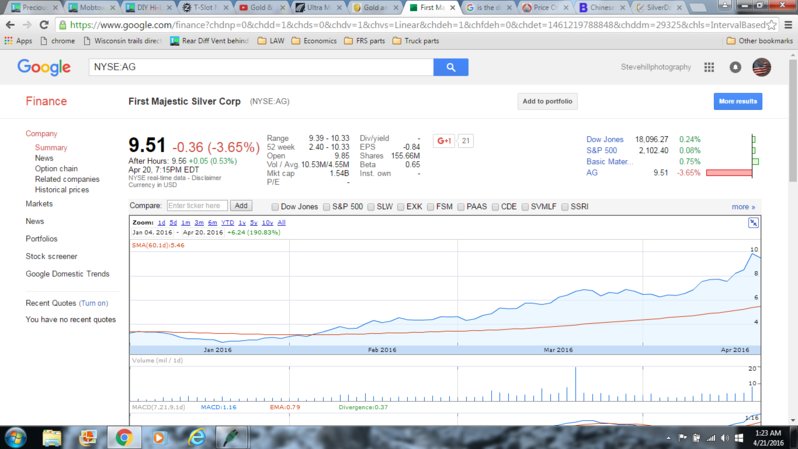The image size is (798, 449).
Task: Close the First Majestic tab
Action: pyautogui.click(x=452, y=8)
